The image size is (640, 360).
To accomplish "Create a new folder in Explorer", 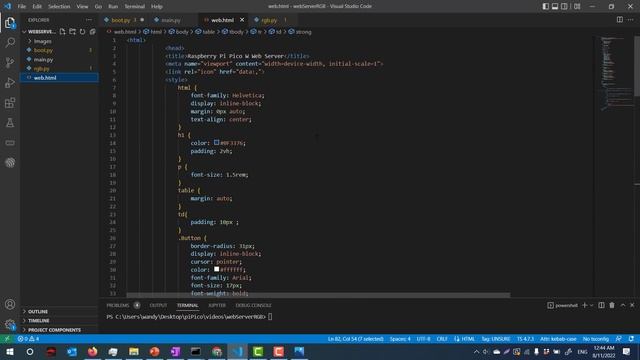I will [x=73, y=31].
